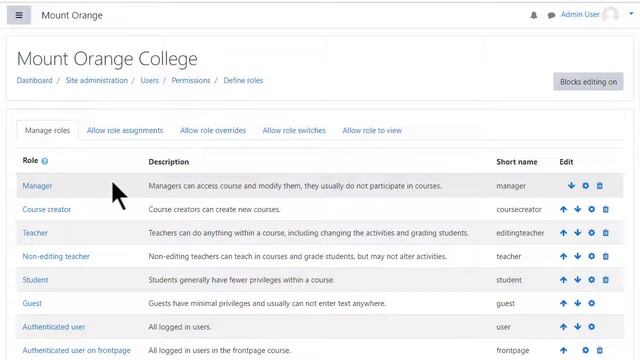
Task: Open Authenticated user on frontpage link
Action: coord(76,350)
